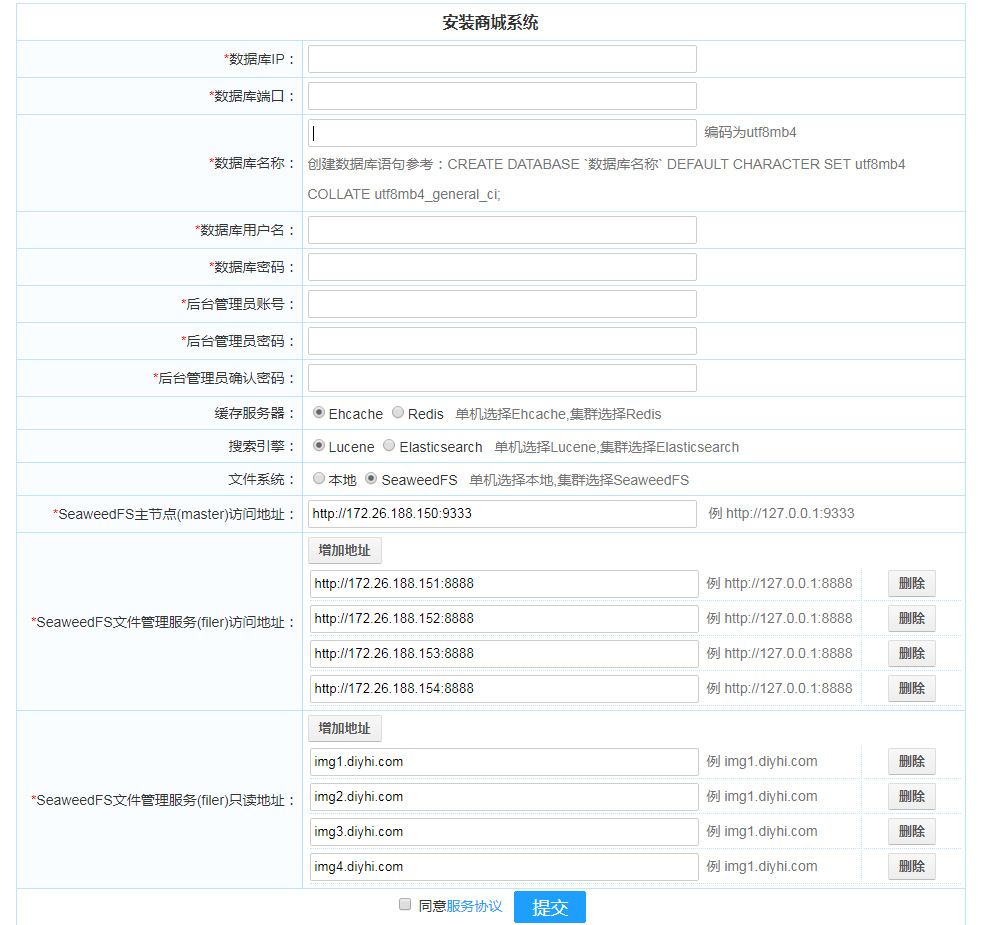Click the SeaweedFS master address field
This screenshot has width=982, height=925.
(502, 514)
